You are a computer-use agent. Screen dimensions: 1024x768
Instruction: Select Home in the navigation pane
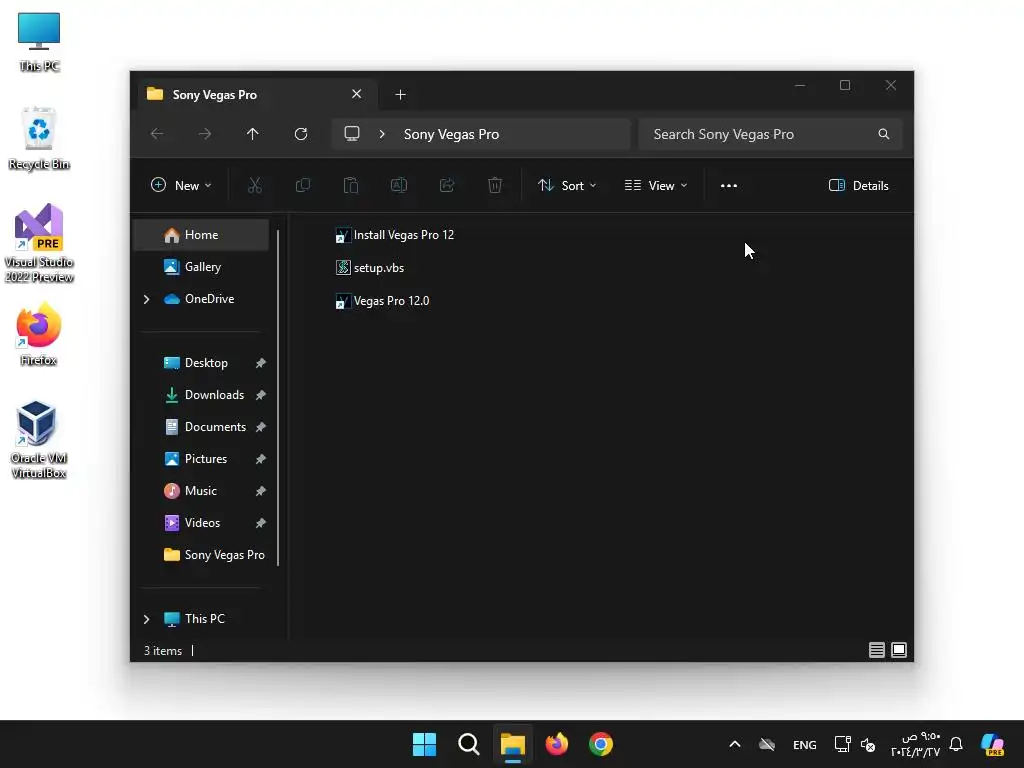click(201, 235)
